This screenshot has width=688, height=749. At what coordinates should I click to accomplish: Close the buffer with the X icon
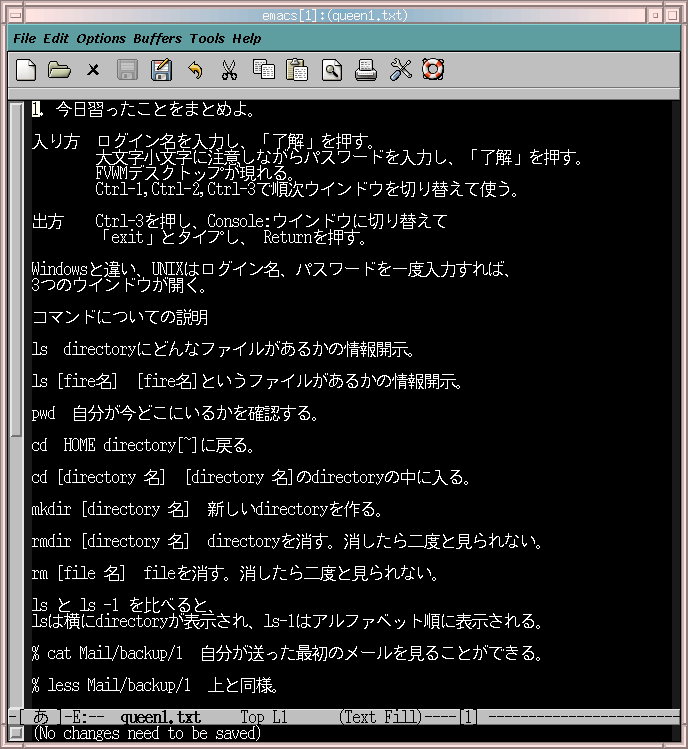93,70
